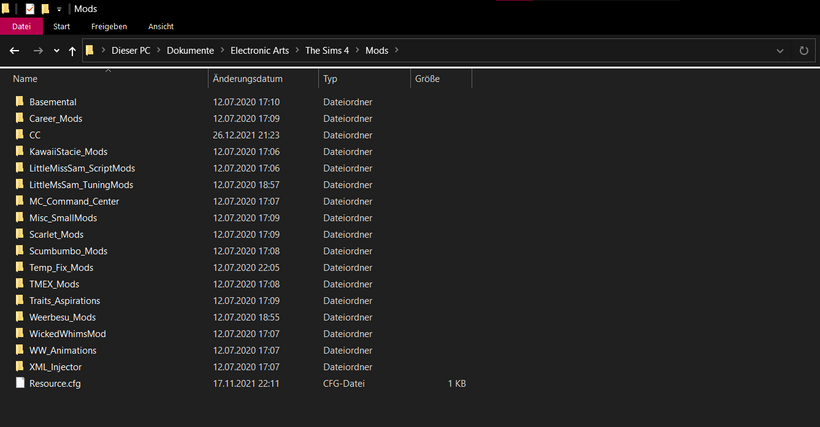Click Dateiordner type in the CC row
This screenshot has height=427, width=820.
[348, 135]
